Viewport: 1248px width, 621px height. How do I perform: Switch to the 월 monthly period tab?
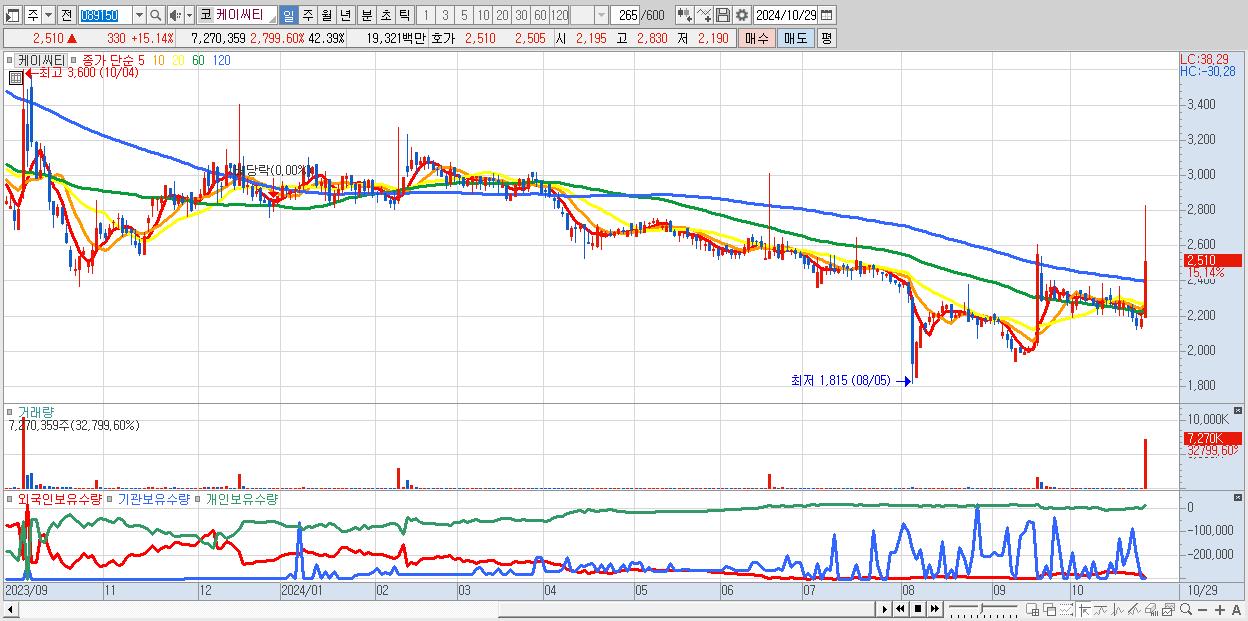point(326,15)
